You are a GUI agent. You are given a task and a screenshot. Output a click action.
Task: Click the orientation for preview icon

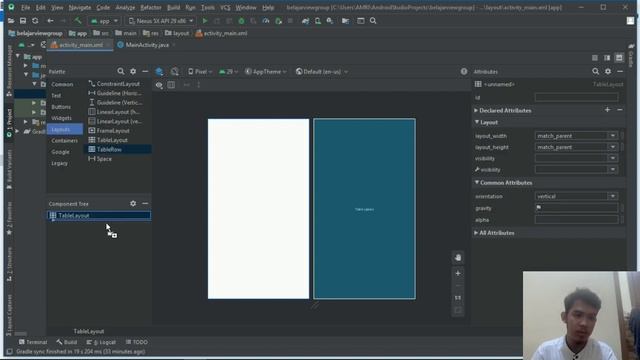click(x=175, y=71)
